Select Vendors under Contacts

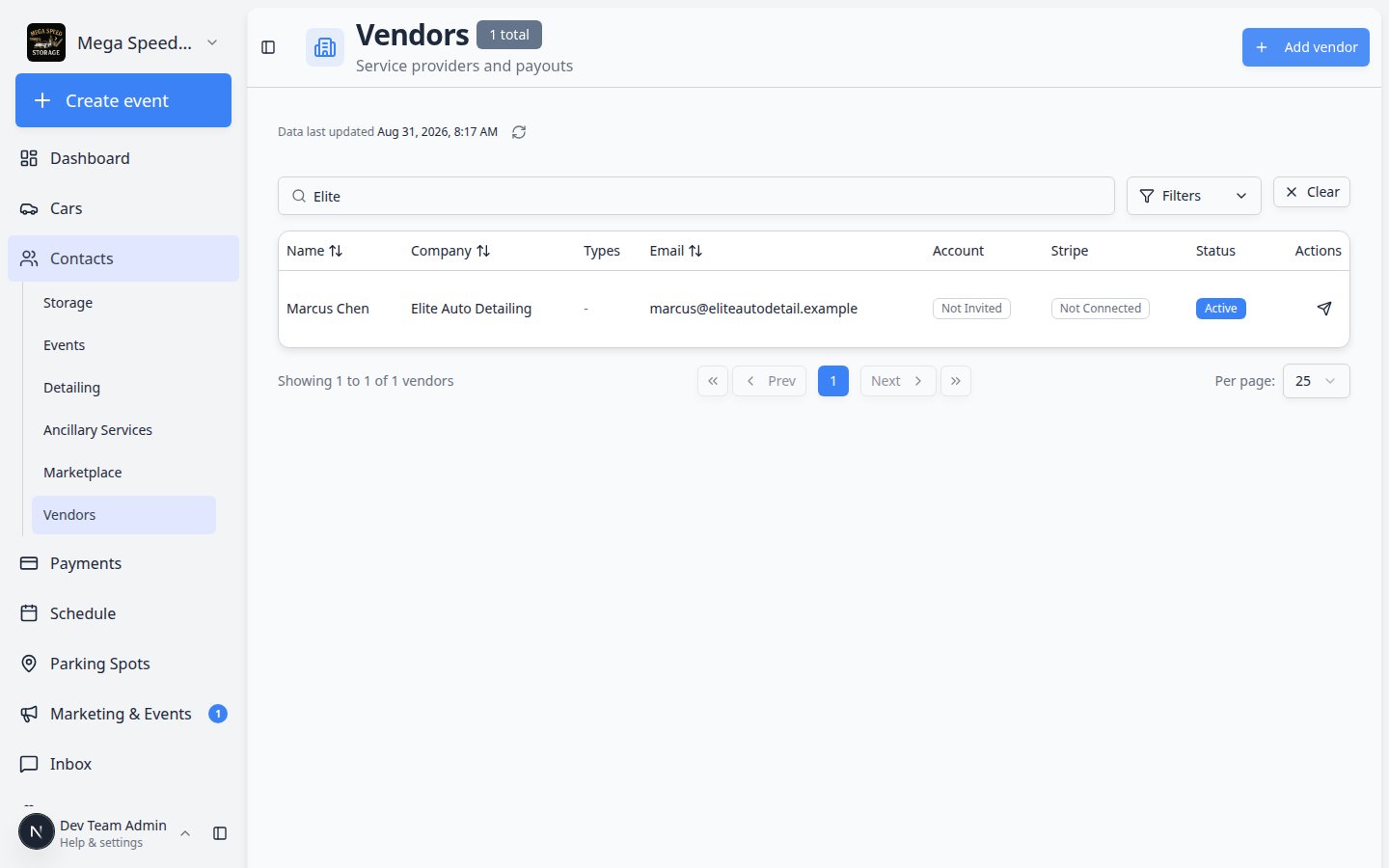point(123,515)
